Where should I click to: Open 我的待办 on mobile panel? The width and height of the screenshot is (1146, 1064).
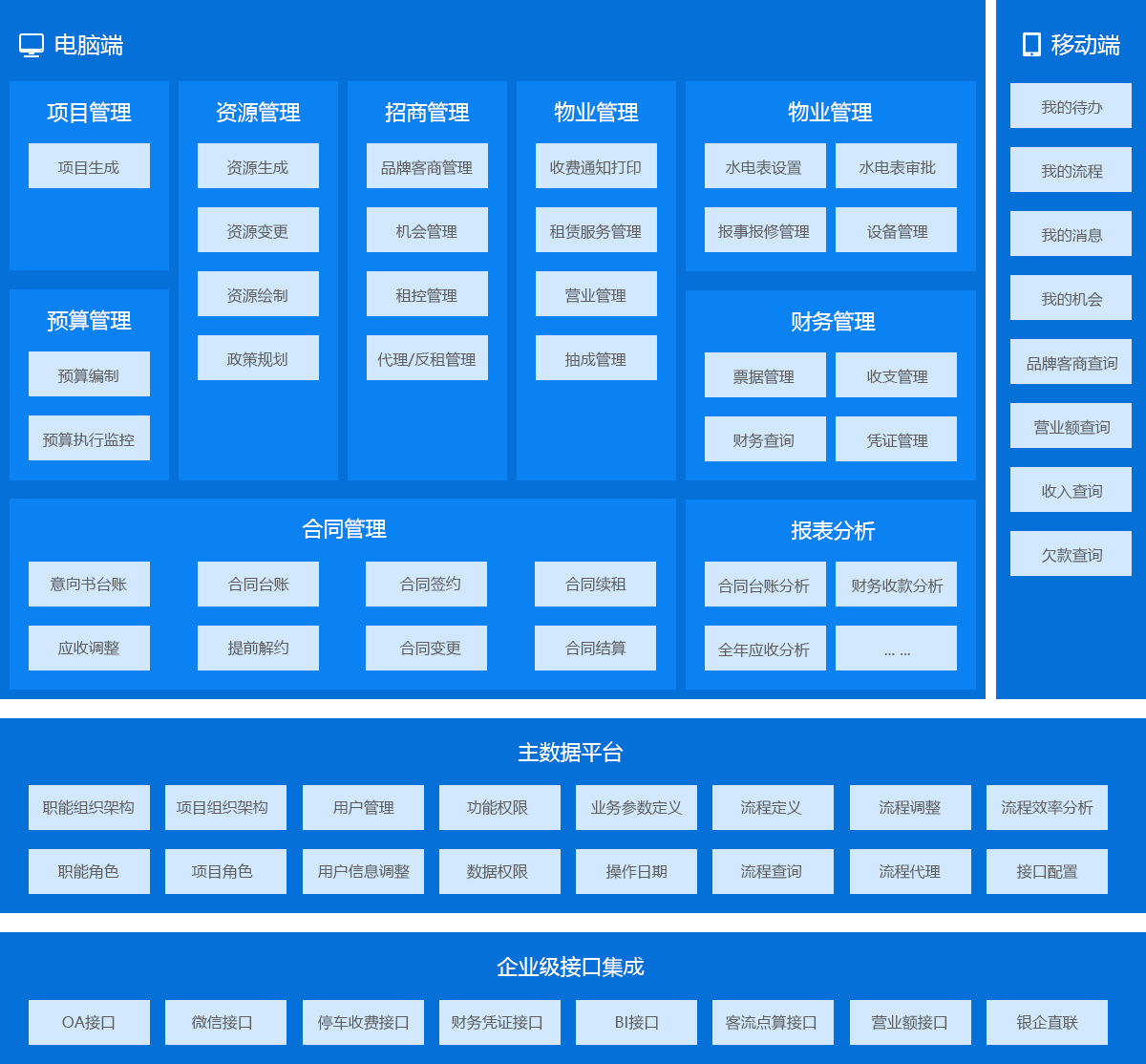click(x=1071, y=106)
